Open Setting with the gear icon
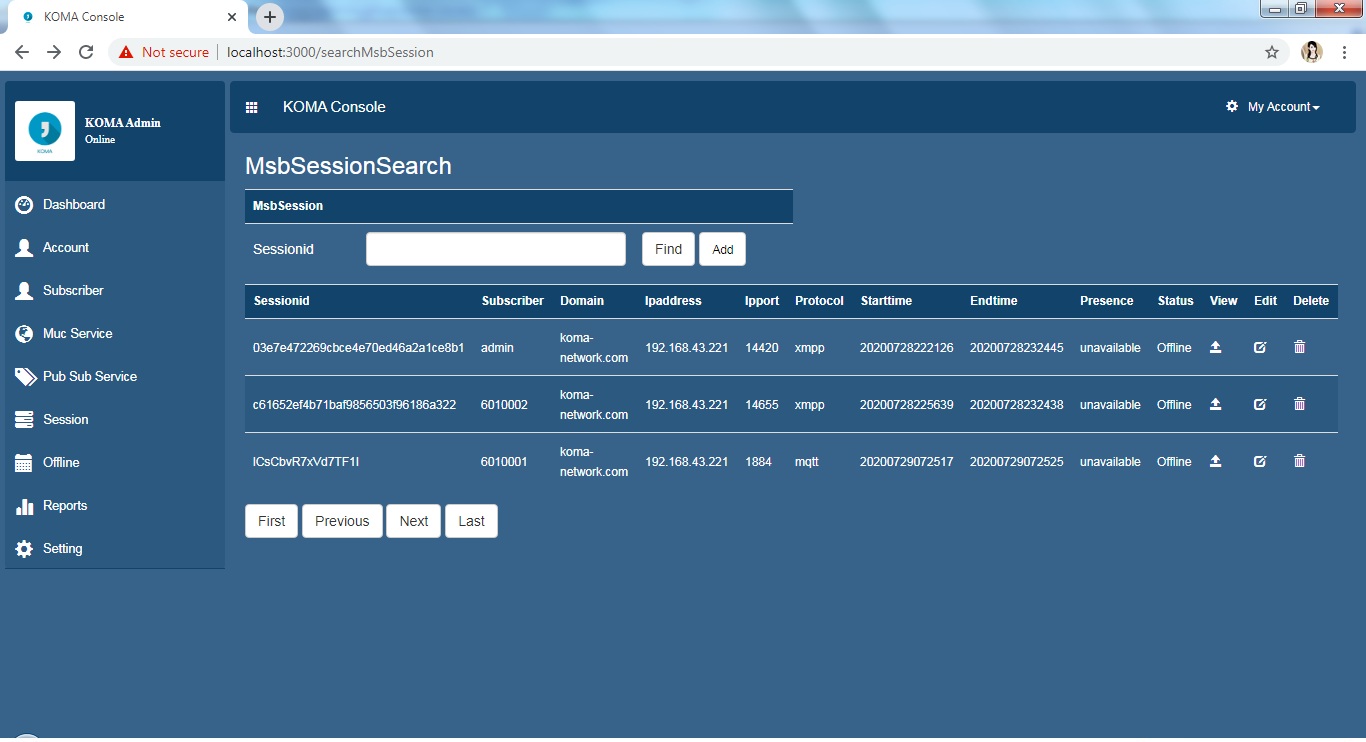This screenshot has height=742, width=1366. tap(23, 548)
